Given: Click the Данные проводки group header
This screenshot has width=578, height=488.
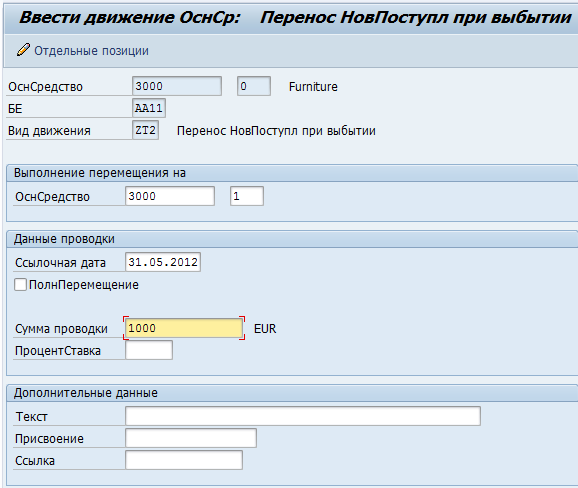Looking at the screenshot, I should [x=64, y=239].
